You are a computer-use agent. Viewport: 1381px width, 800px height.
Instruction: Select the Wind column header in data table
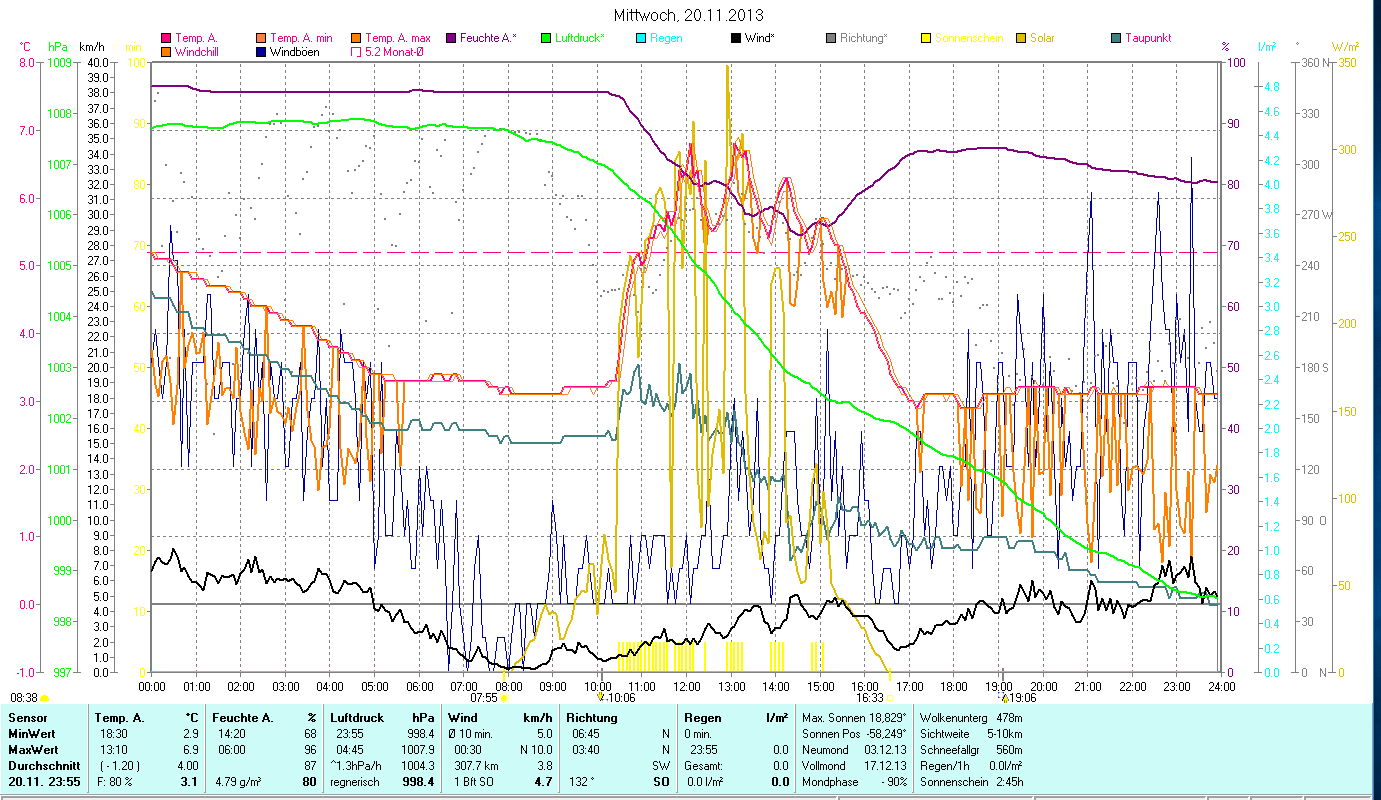463,718
